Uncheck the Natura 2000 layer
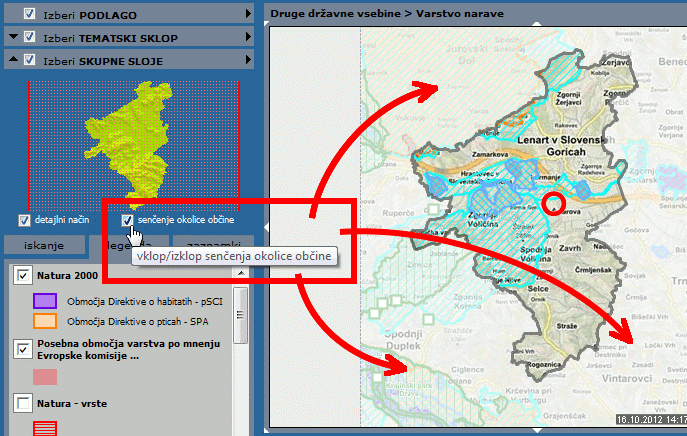 24,275
